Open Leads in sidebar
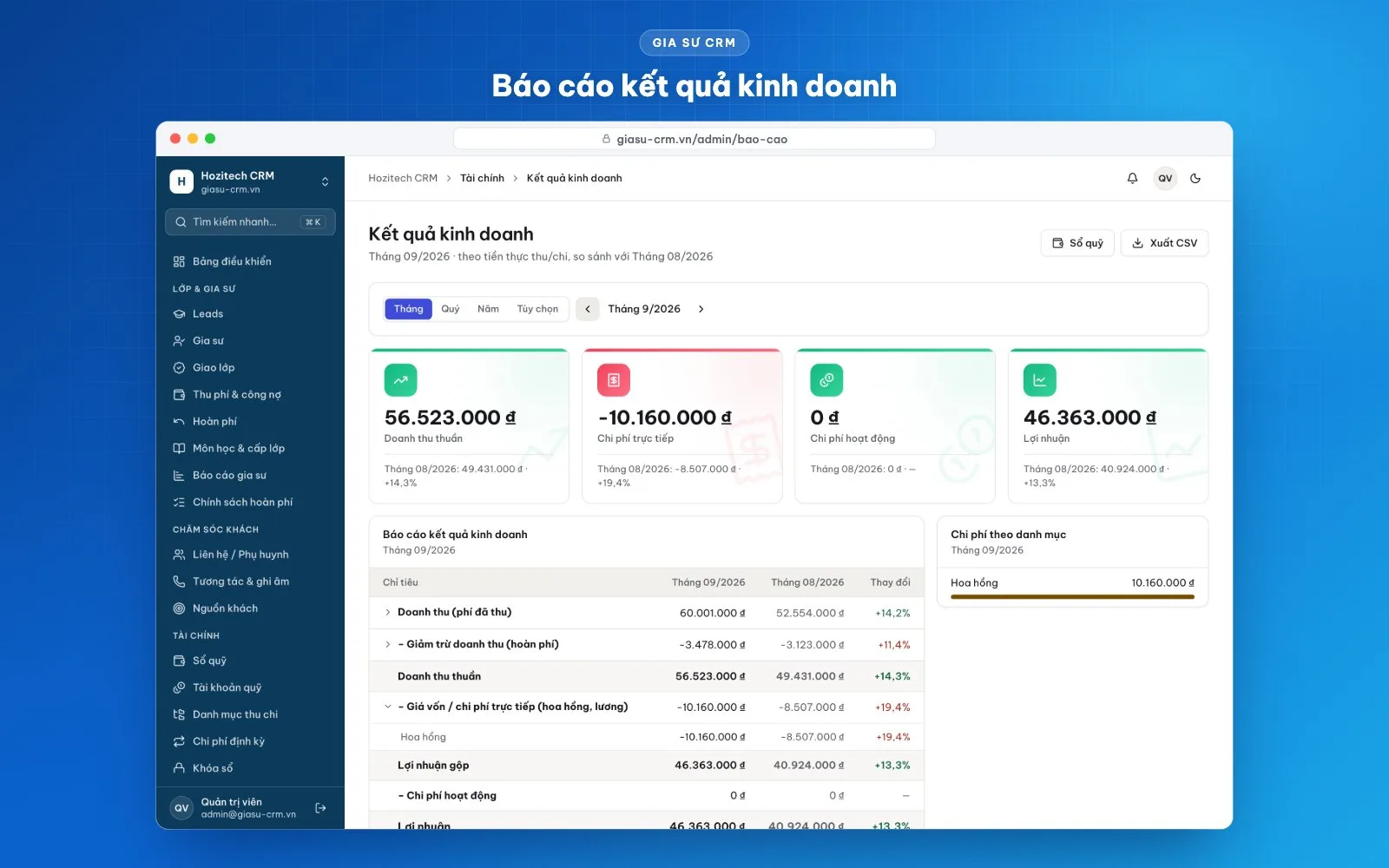The height and width of the screenshot is (868, 1389). (x=250, y=314)
